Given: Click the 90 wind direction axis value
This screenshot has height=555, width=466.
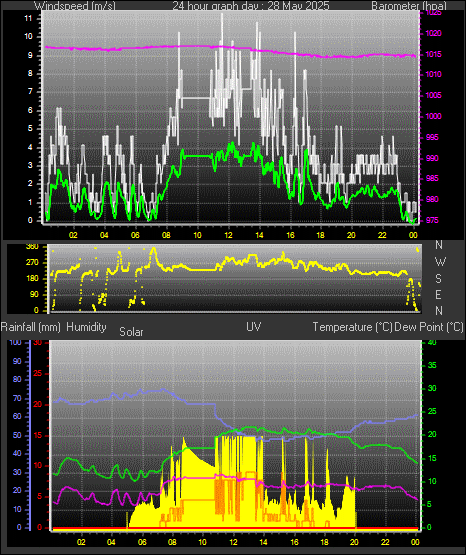Looking at the screenshot, I should (34, 294).
